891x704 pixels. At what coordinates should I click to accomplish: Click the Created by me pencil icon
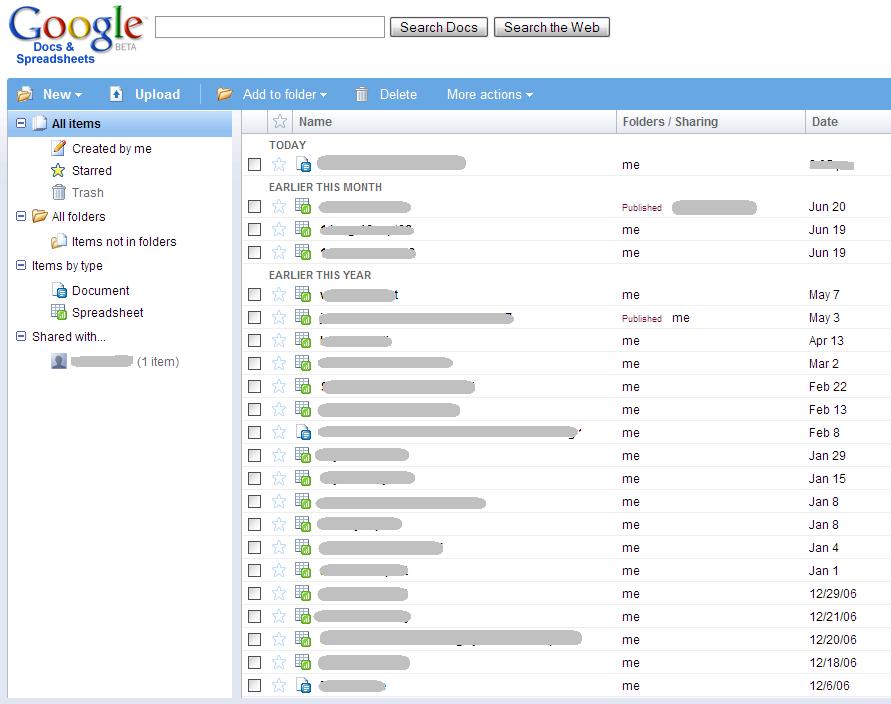tap(59, 148)
